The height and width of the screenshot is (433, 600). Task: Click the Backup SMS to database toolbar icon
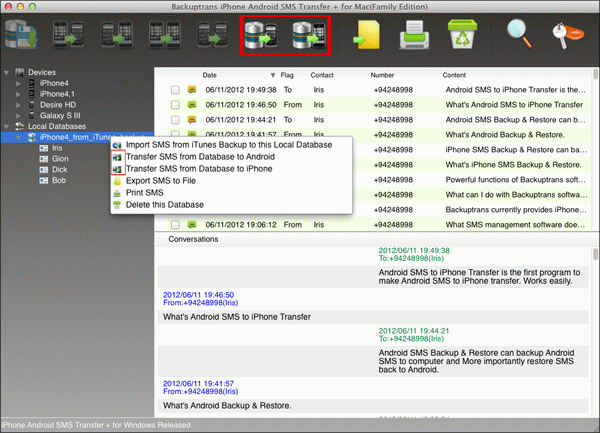point(21,34)
